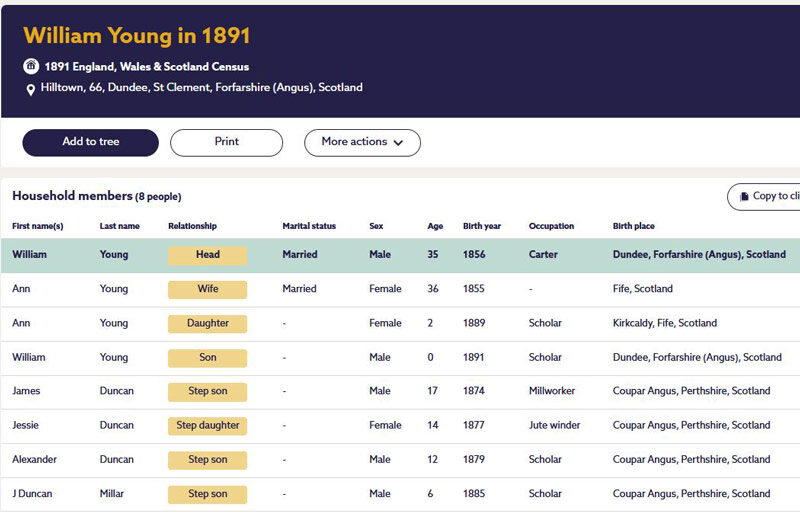Click the location pin icon
The image size is (800, 512).
(32, 88)
